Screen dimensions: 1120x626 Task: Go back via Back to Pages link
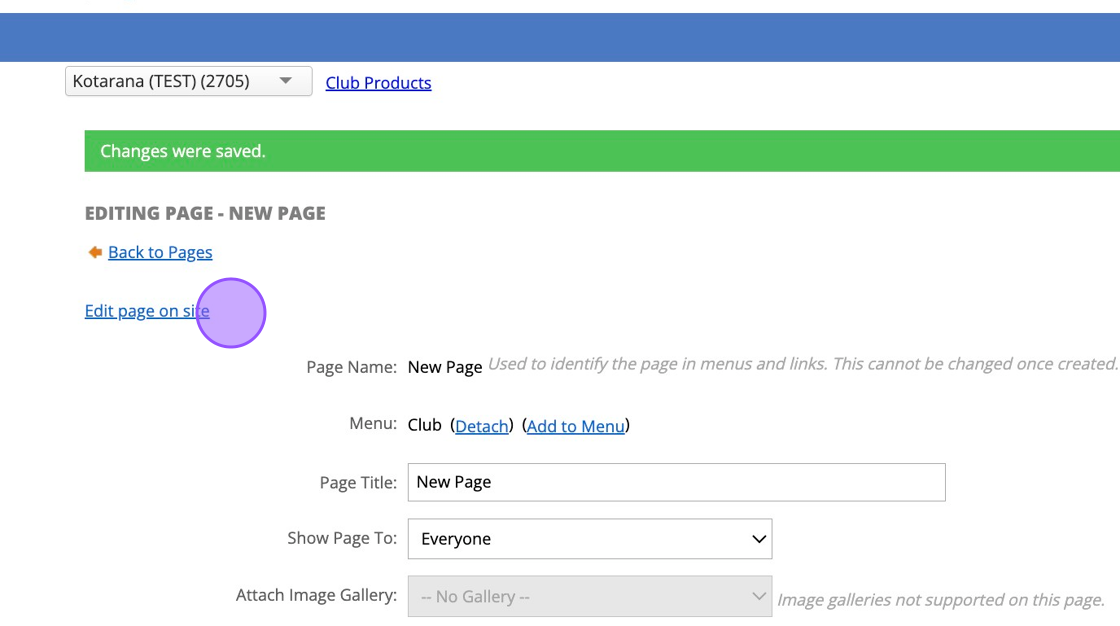(x=160, y=252)
